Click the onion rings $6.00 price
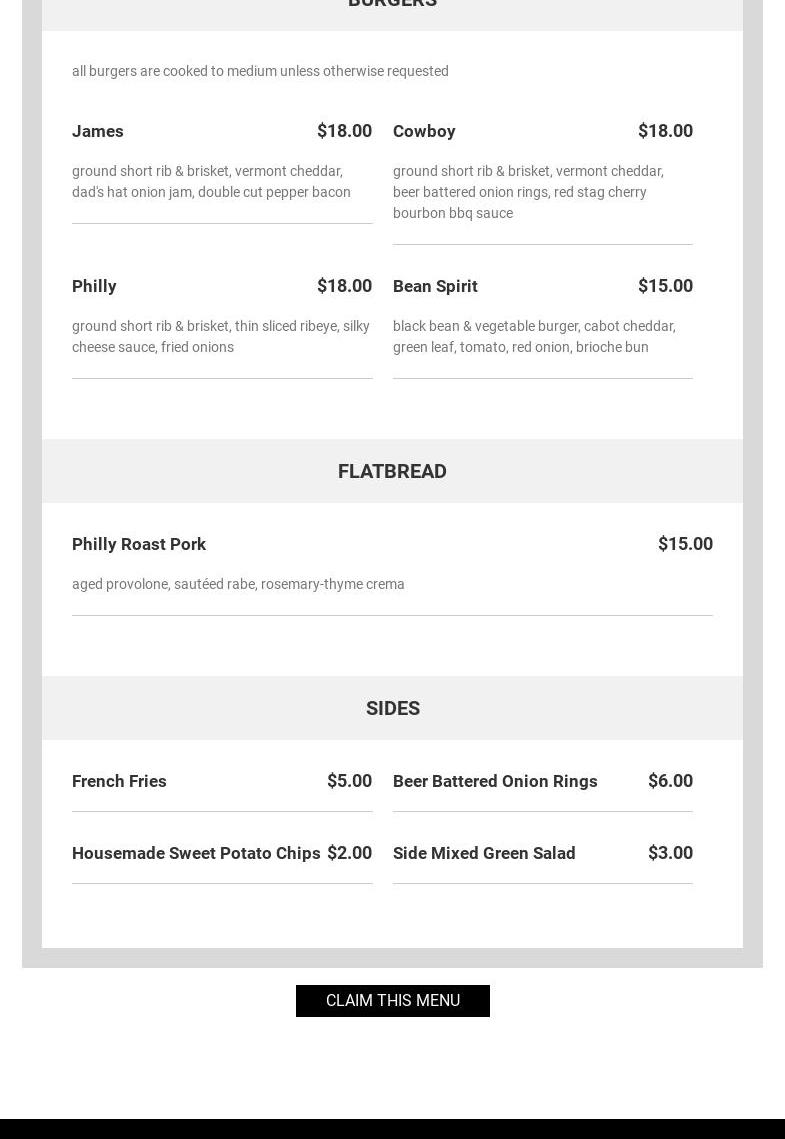This screenshot has height=1139, width=785. tap(670, 781)
